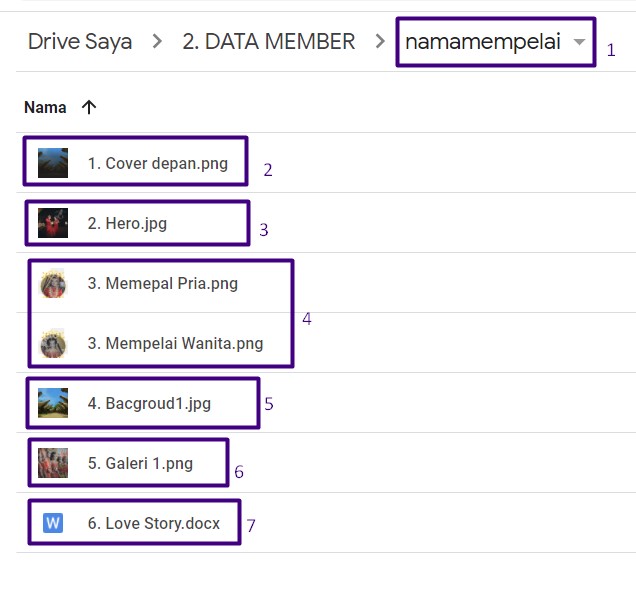Click the Bacgroud1.jpg image thumbnail
This screenshot has width=636, height=591.
coord(53,403)
